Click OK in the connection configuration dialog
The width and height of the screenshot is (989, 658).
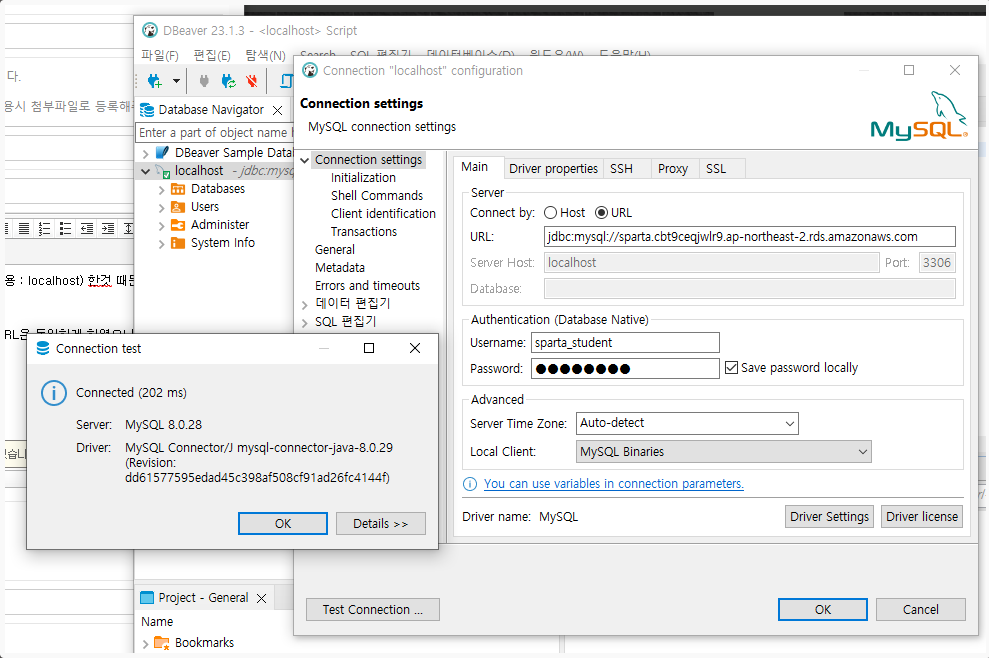(822, 609)
